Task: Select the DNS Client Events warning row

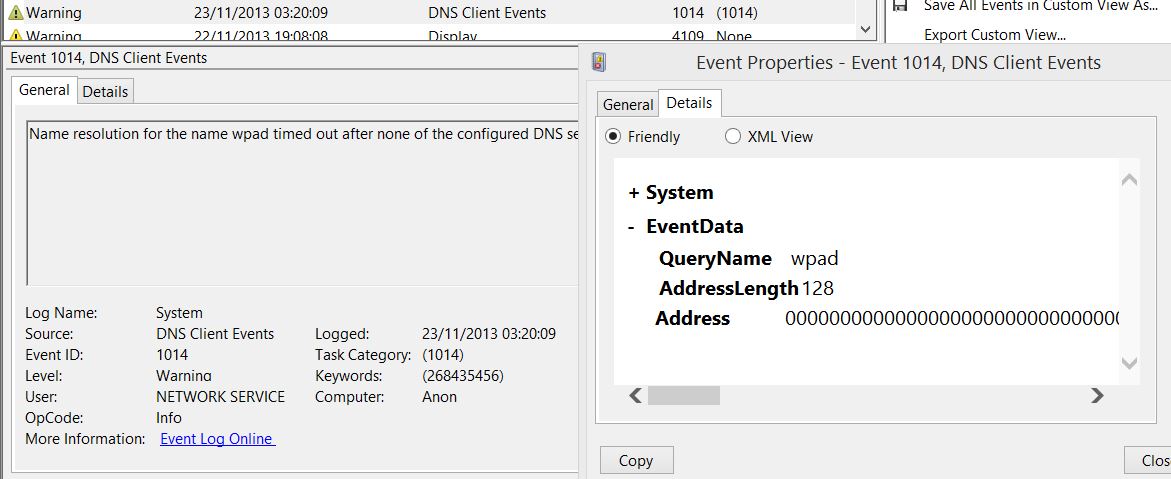Action: [x=430, y=13]
